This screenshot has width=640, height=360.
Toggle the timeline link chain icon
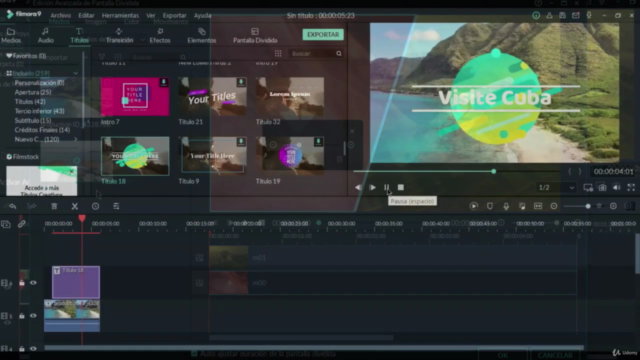tap(22, 224)
